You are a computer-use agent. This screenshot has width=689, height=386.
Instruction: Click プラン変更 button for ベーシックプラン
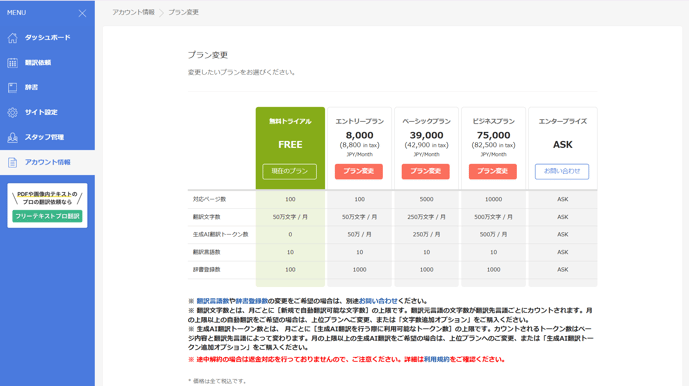pyautogui.click(x=425, y=171)
